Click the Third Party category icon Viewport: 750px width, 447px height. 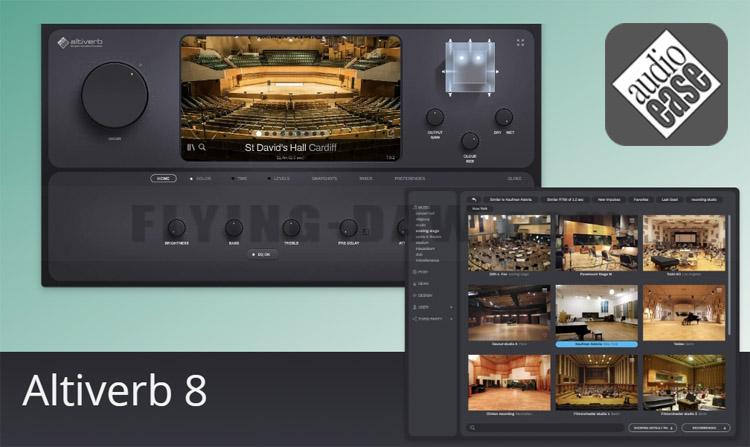(415, 319)
